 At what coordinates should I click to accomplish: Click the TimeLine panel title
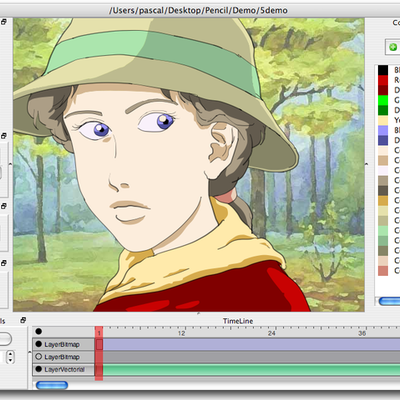[x=238, y=321]
